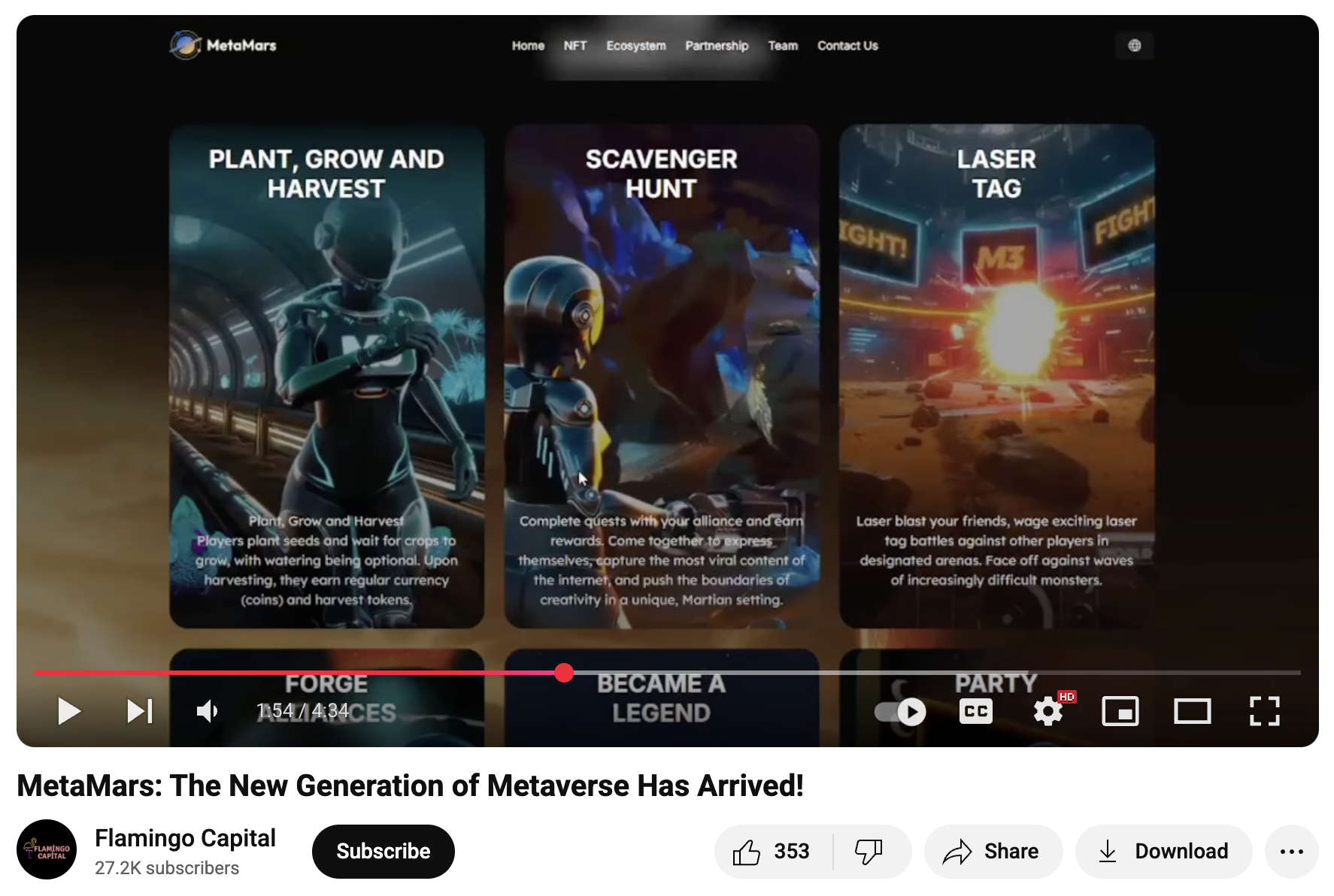Dislike the video with thumbs down
This screenshot has height=896, width=1334.
869,852
